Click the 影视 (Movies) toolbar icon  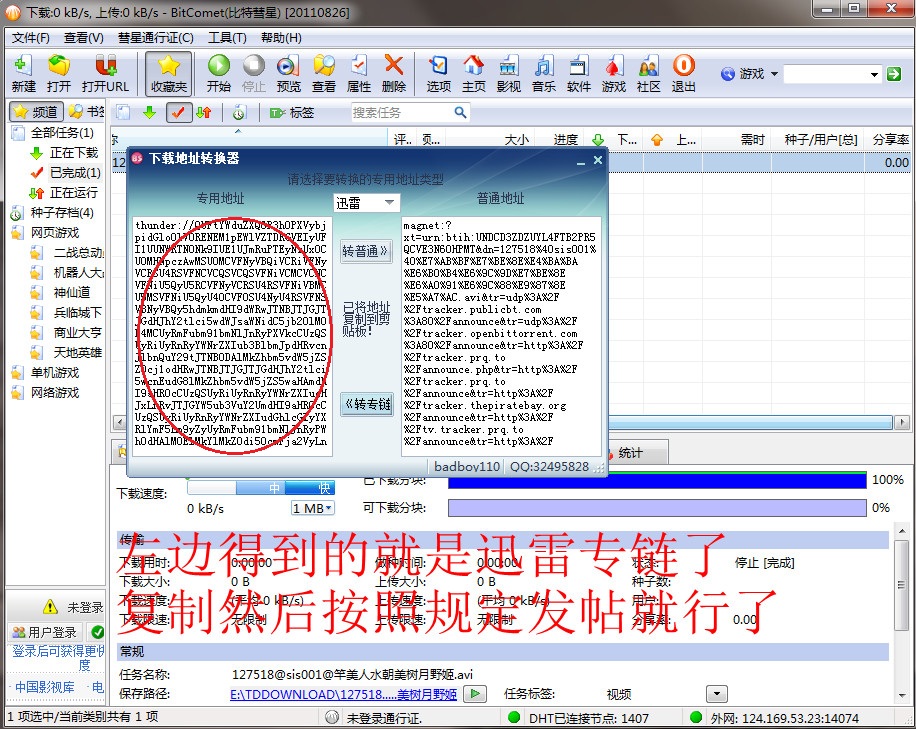click(x=509, y=74)
